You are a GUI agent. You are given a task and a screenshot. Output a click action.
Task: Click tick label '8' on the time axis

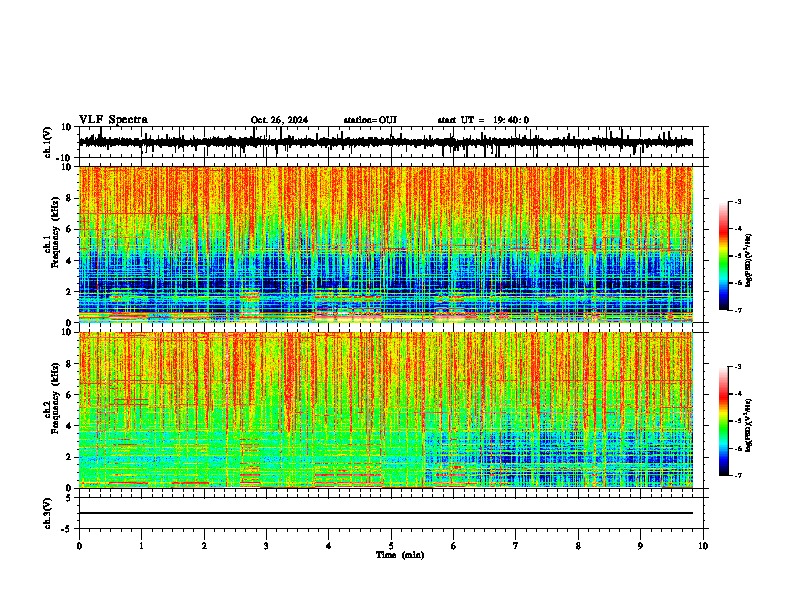pyautogui.click(x=578, y=546)
